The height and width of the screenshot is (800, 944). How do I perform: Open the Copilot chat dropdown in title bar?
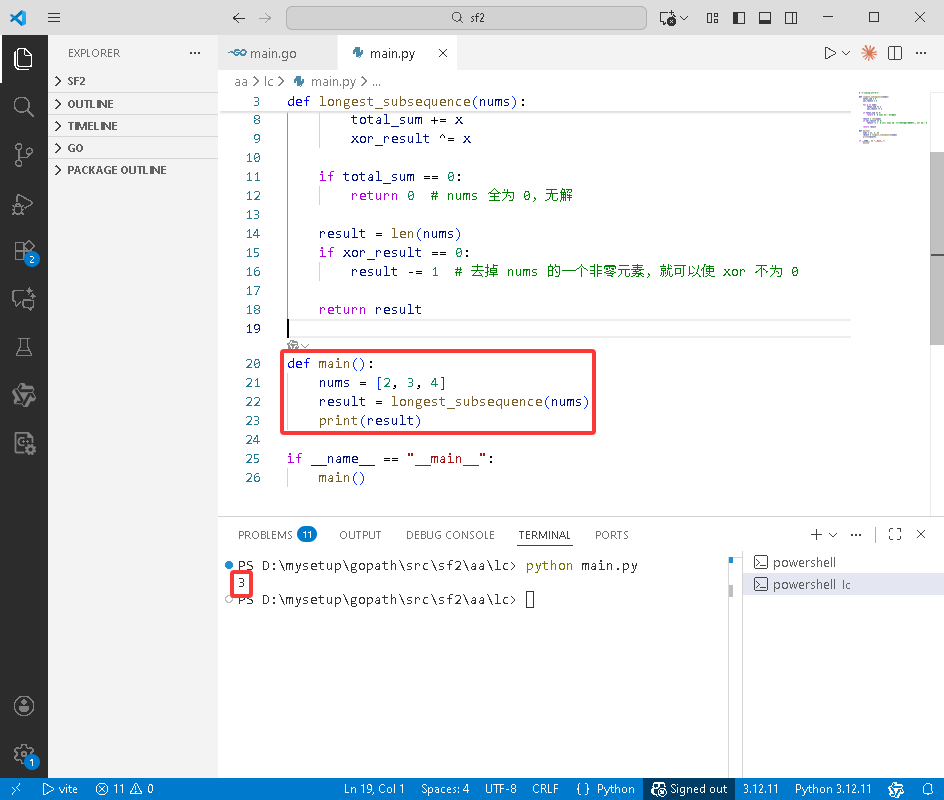click(x=684, y=18)
